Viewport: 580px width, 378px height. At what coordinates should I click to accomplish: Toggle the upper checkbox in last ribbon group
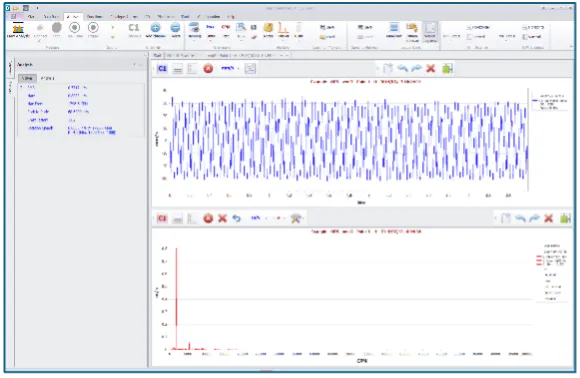(x=525, y=27)
